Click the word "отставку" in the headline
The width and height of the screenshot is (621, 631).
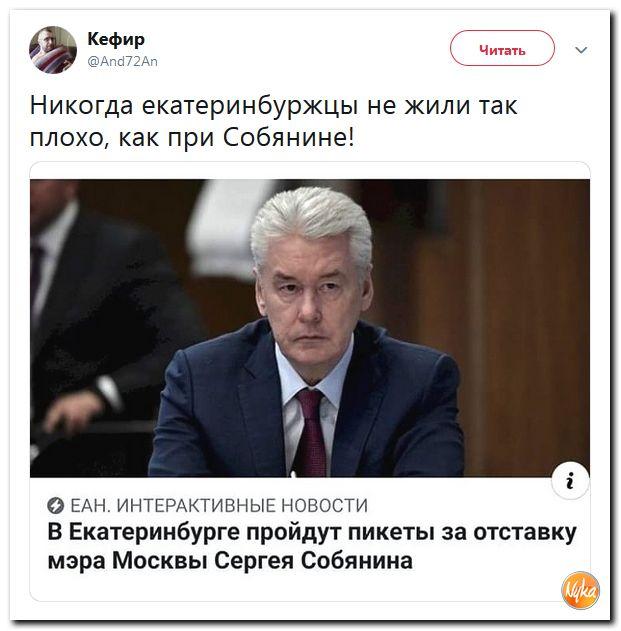tap(525, 532)
